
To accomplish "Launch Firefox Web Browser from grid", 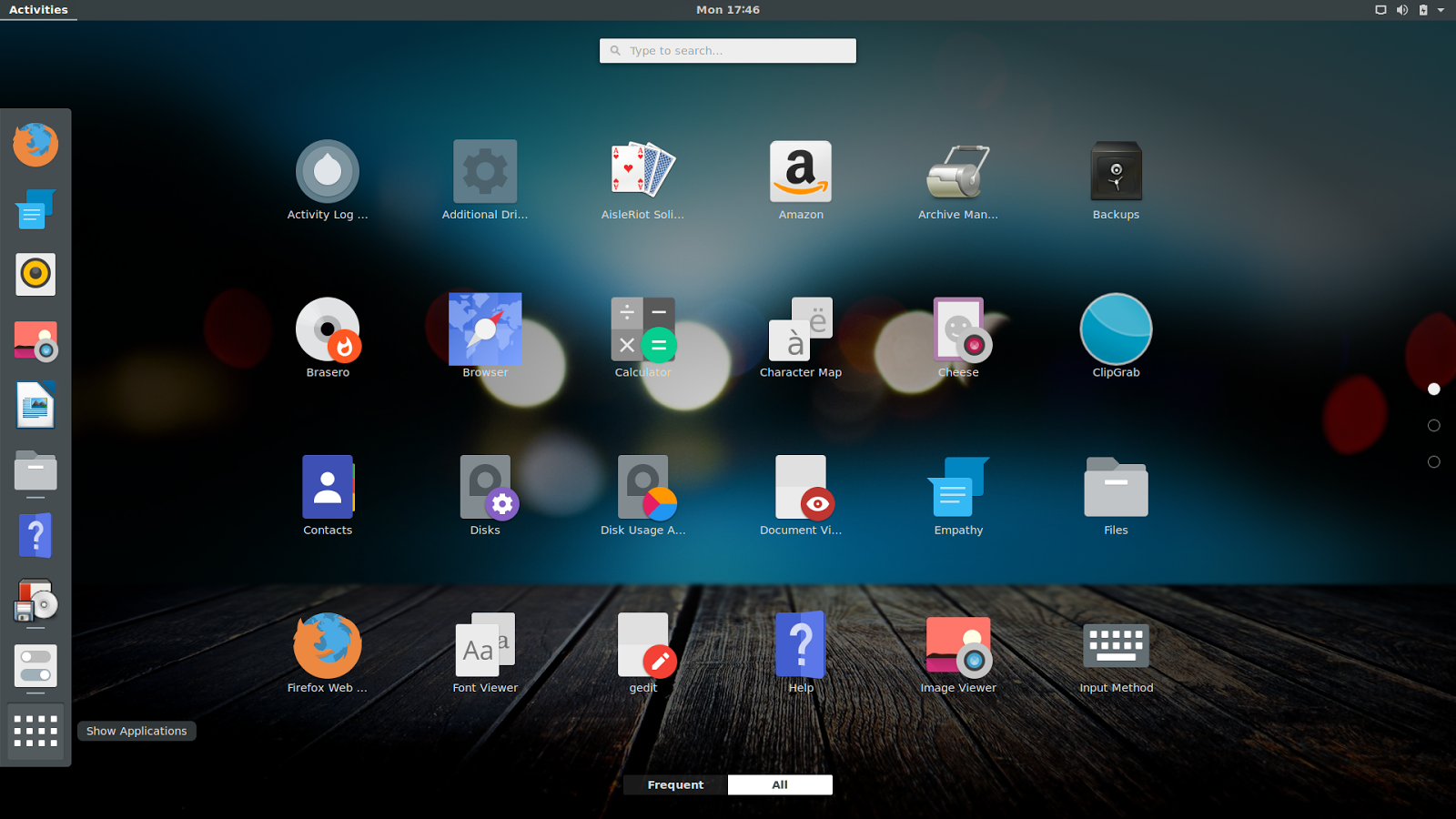I will point(328,653).
